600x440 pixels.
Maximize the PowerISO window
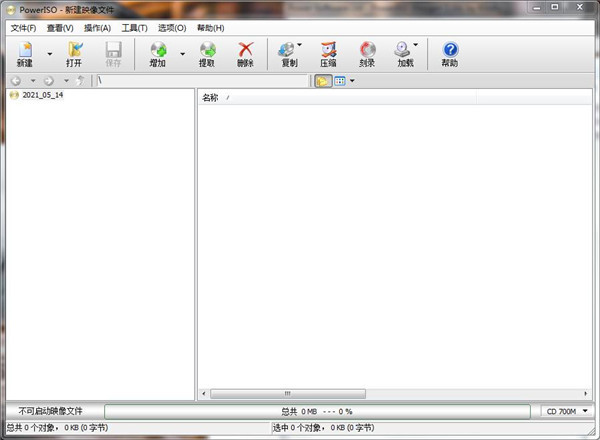click(x=554, y=7)
